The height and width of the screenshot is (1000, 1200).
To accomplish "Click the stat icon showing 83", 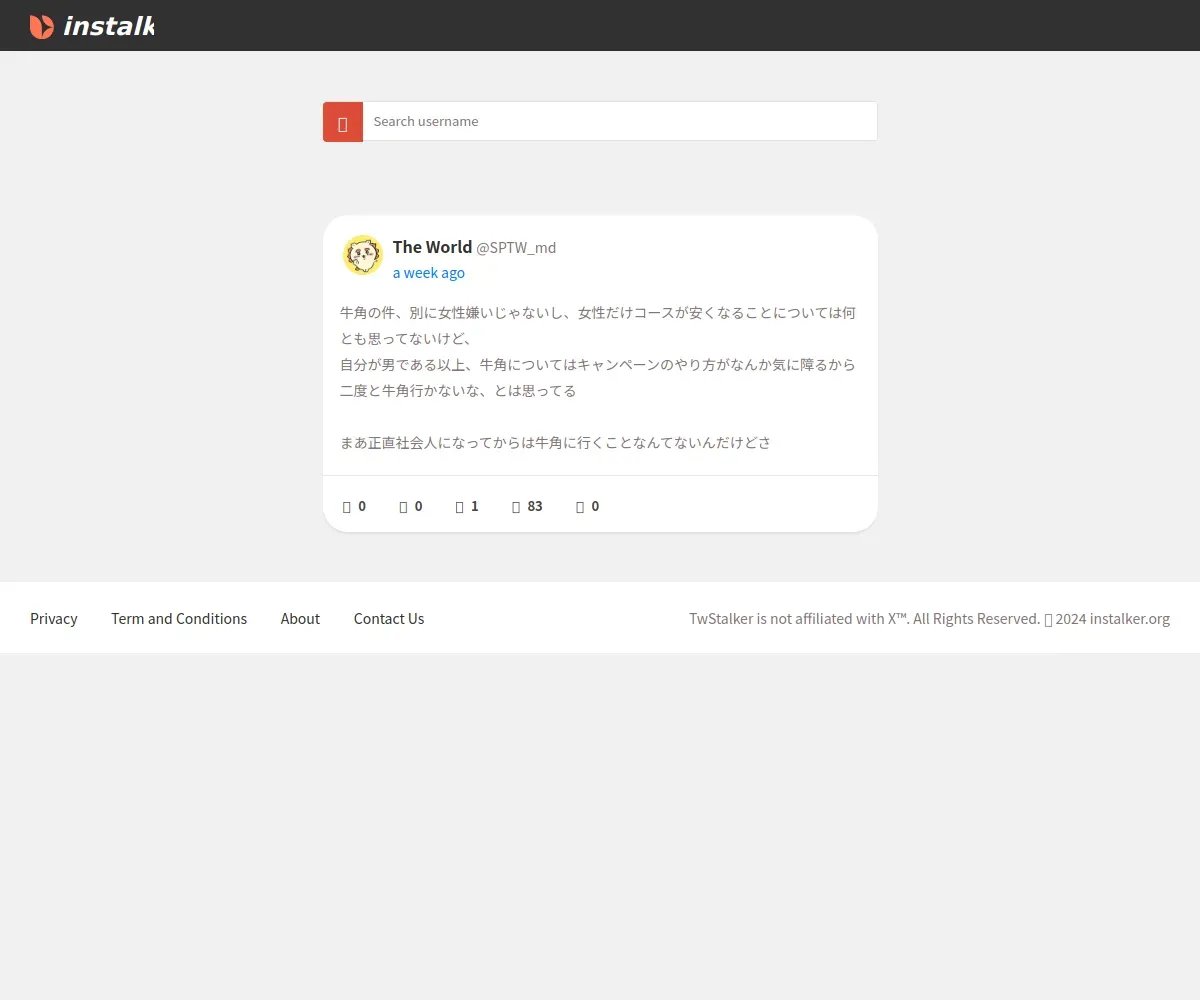I will pyautogui.click(x=516, y=507).
